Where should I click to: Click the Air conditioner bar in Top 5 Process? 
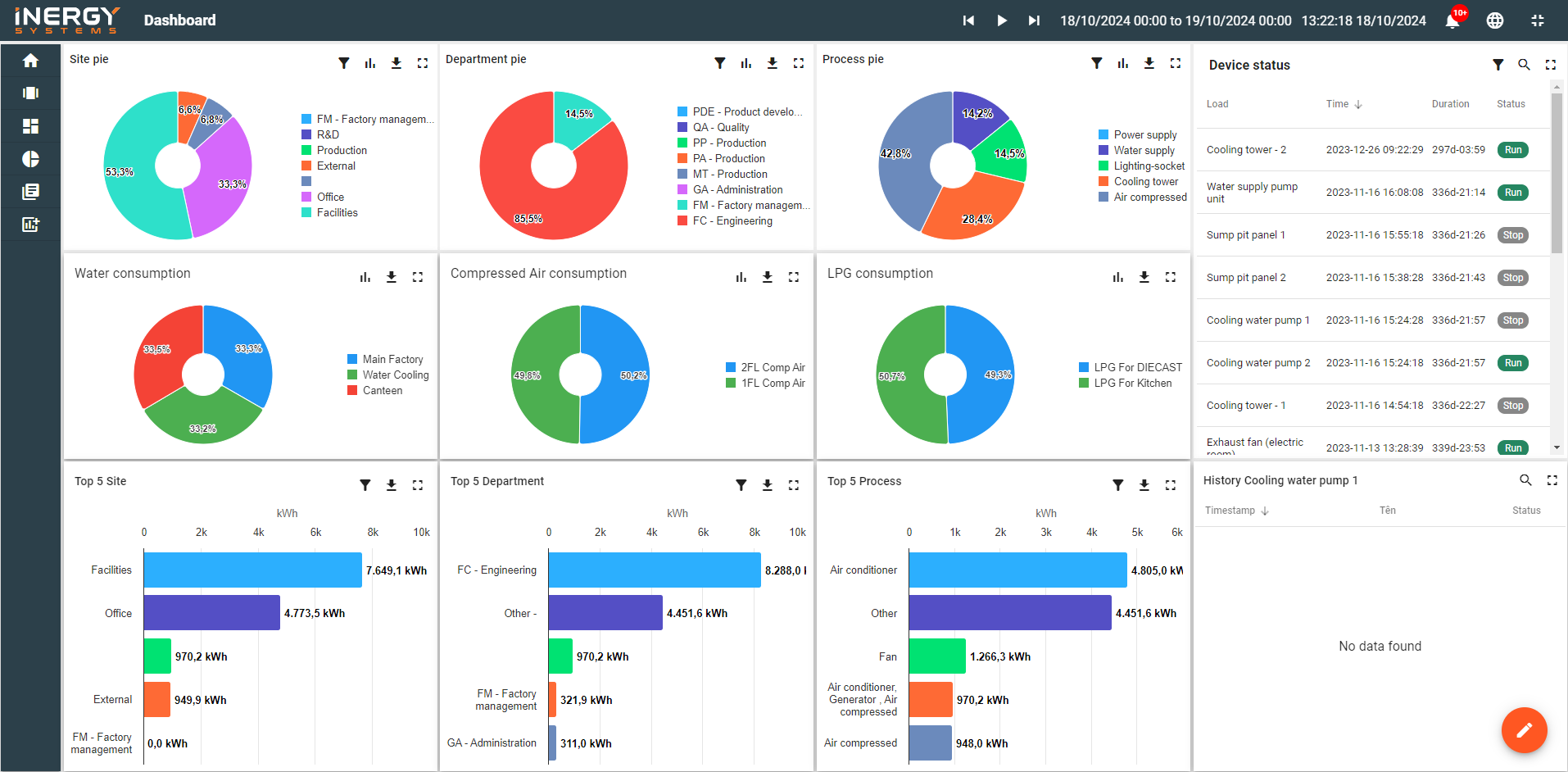pos(1018,570)
